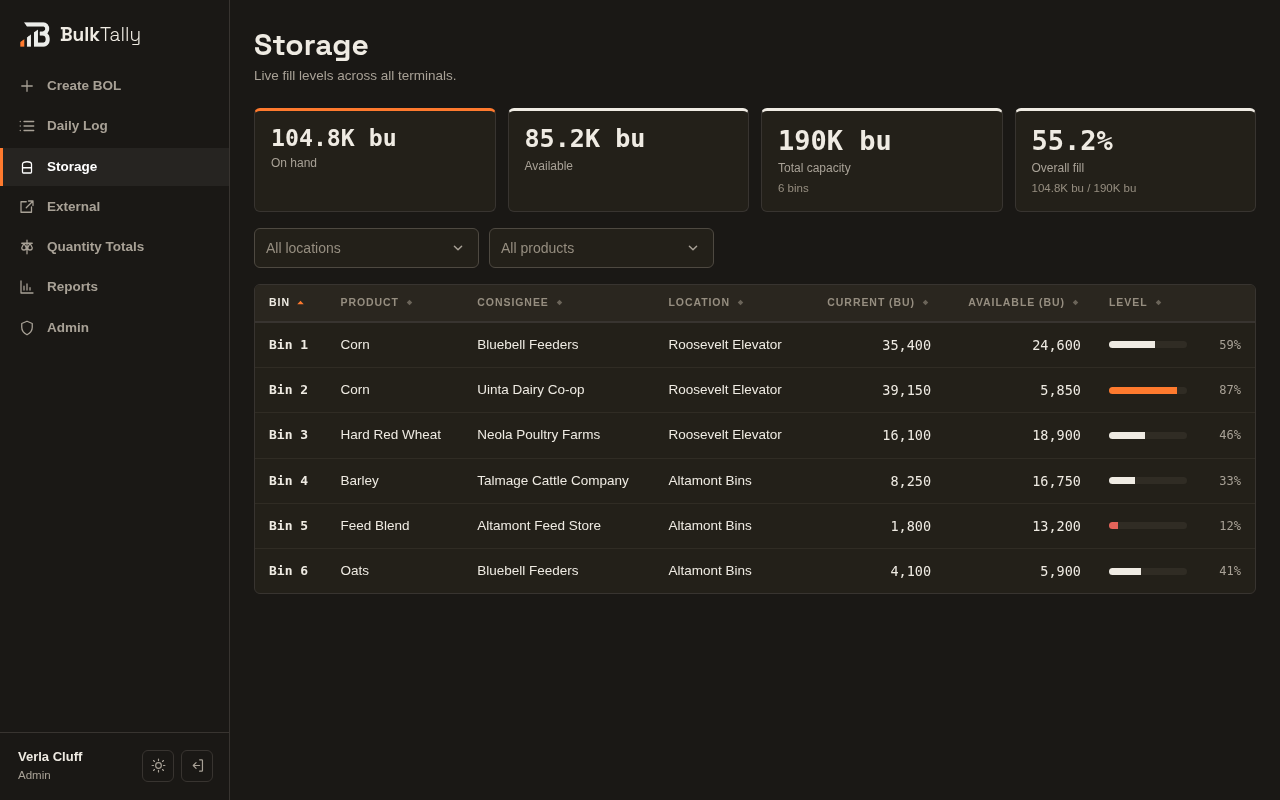Image resolution: width=1280 pixels, height=800 pixels.
Task: Select the Total capacity 190K bu card
Action: [x=882, y=160]
